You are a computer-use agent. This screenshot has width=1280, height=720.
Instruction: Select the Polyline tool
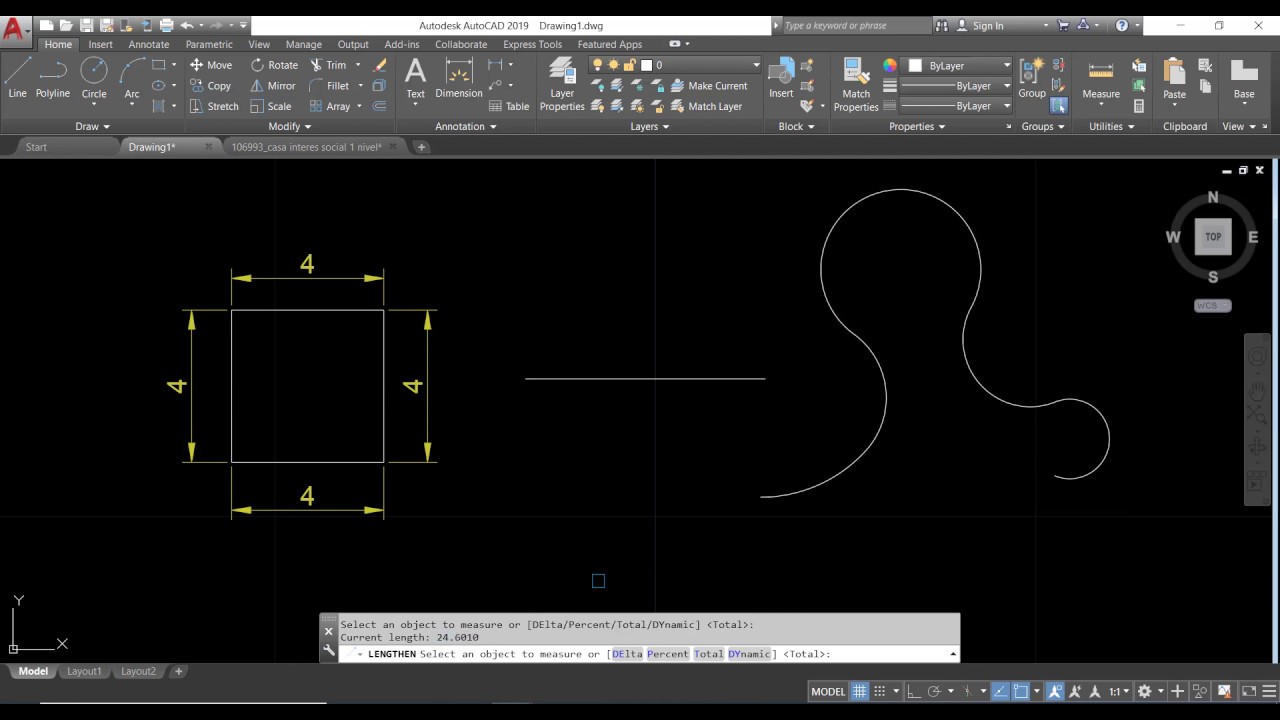(x=53, y=78)
